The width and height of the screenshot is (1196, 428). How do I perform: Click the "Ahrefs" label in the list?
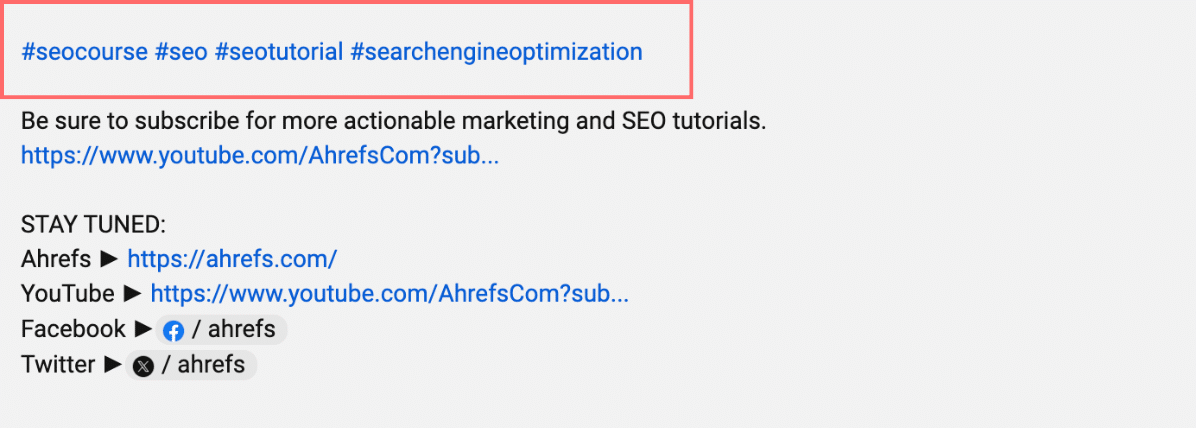point(56,259)
